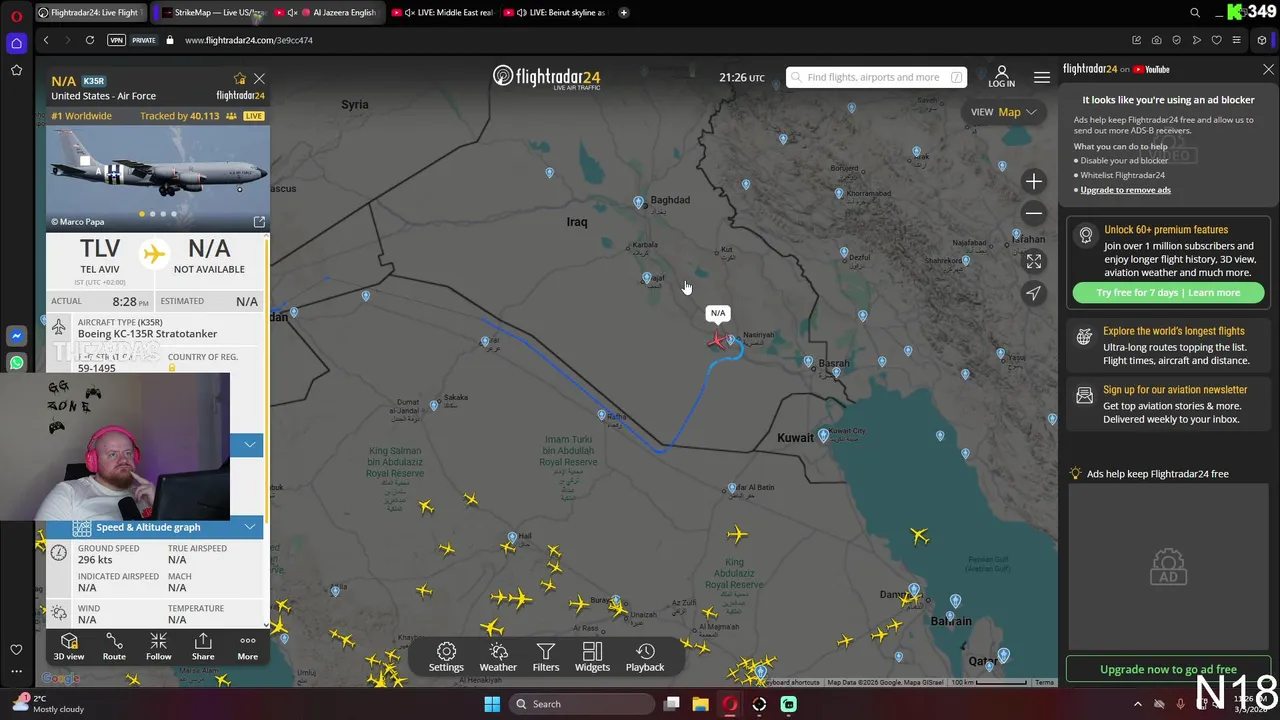Open the More options in flight panel
Screen dimensions: 1280x720
[247, 647]
